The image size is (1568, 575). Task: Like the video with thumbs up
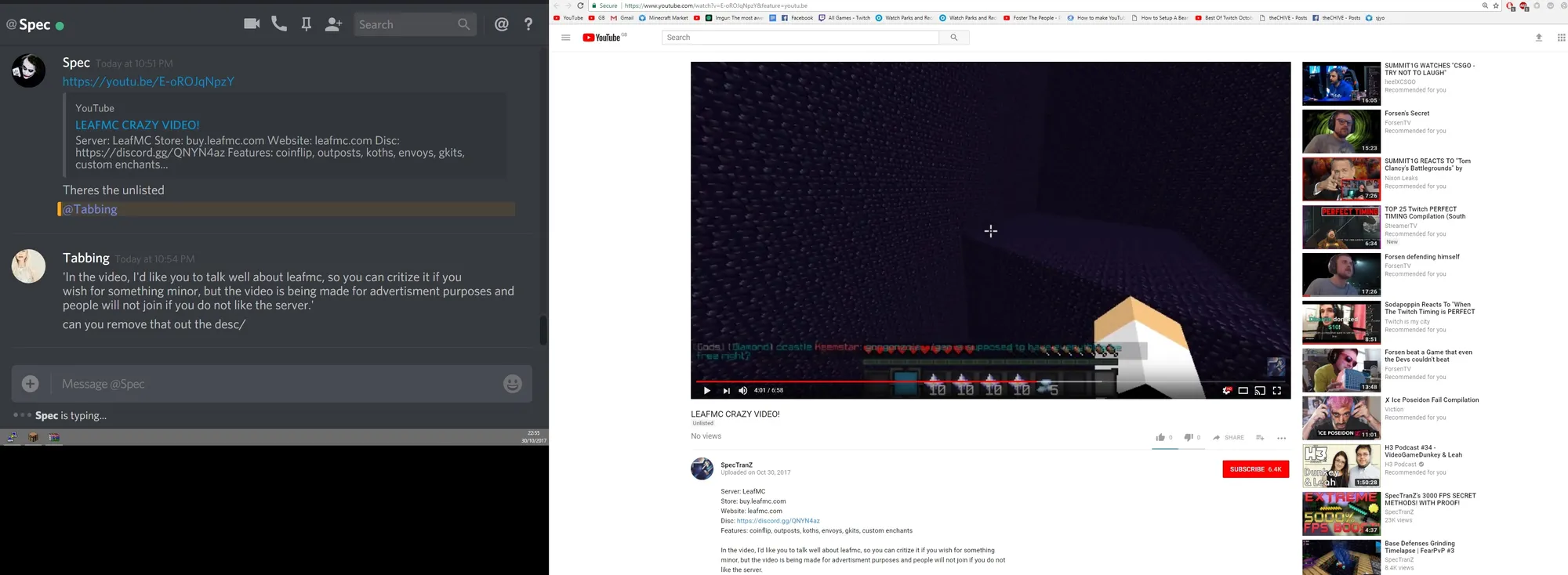tap(1160, 437)
